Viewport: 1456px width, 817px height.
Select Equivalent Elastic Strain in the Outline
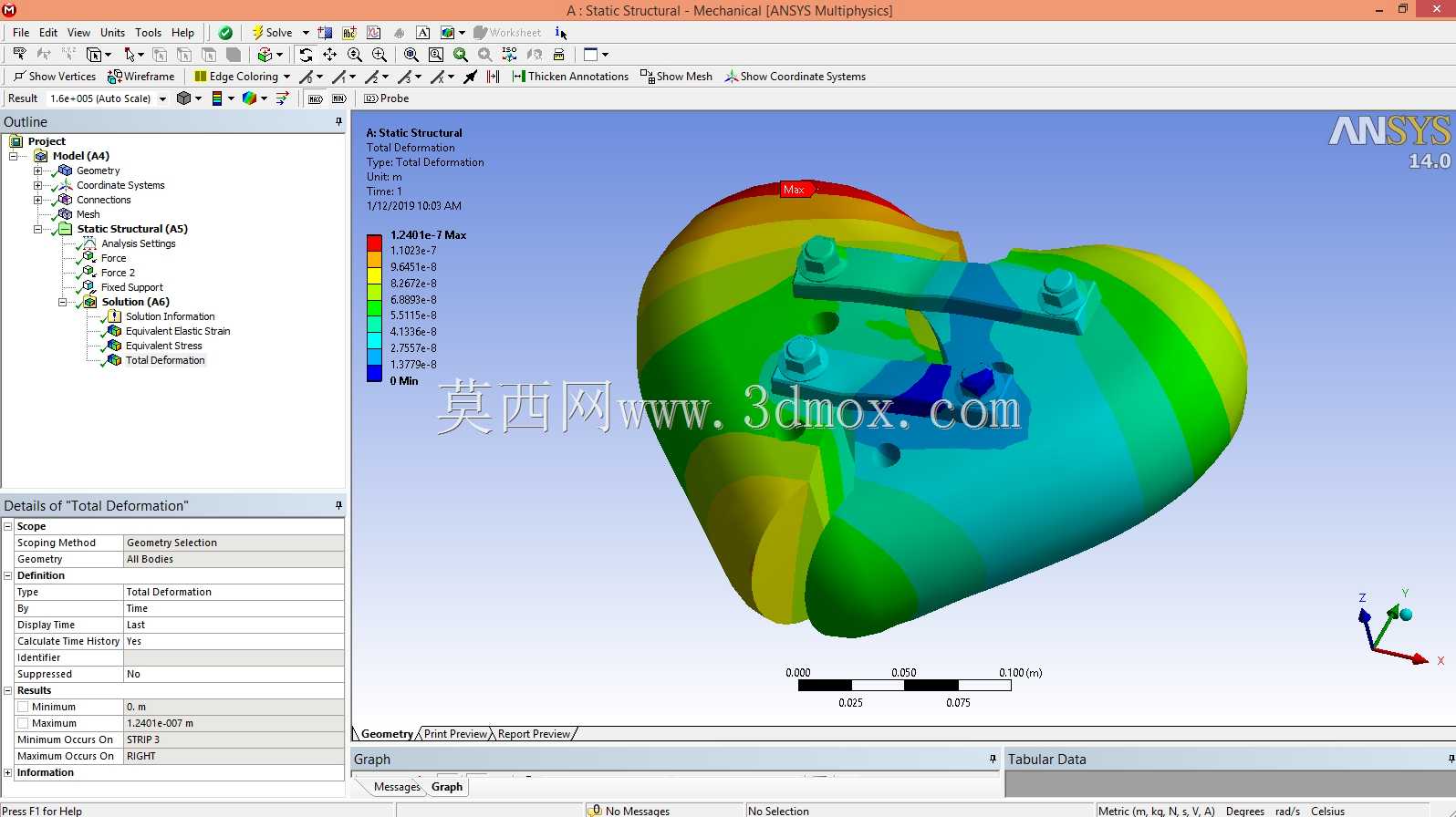pos(178,331)
